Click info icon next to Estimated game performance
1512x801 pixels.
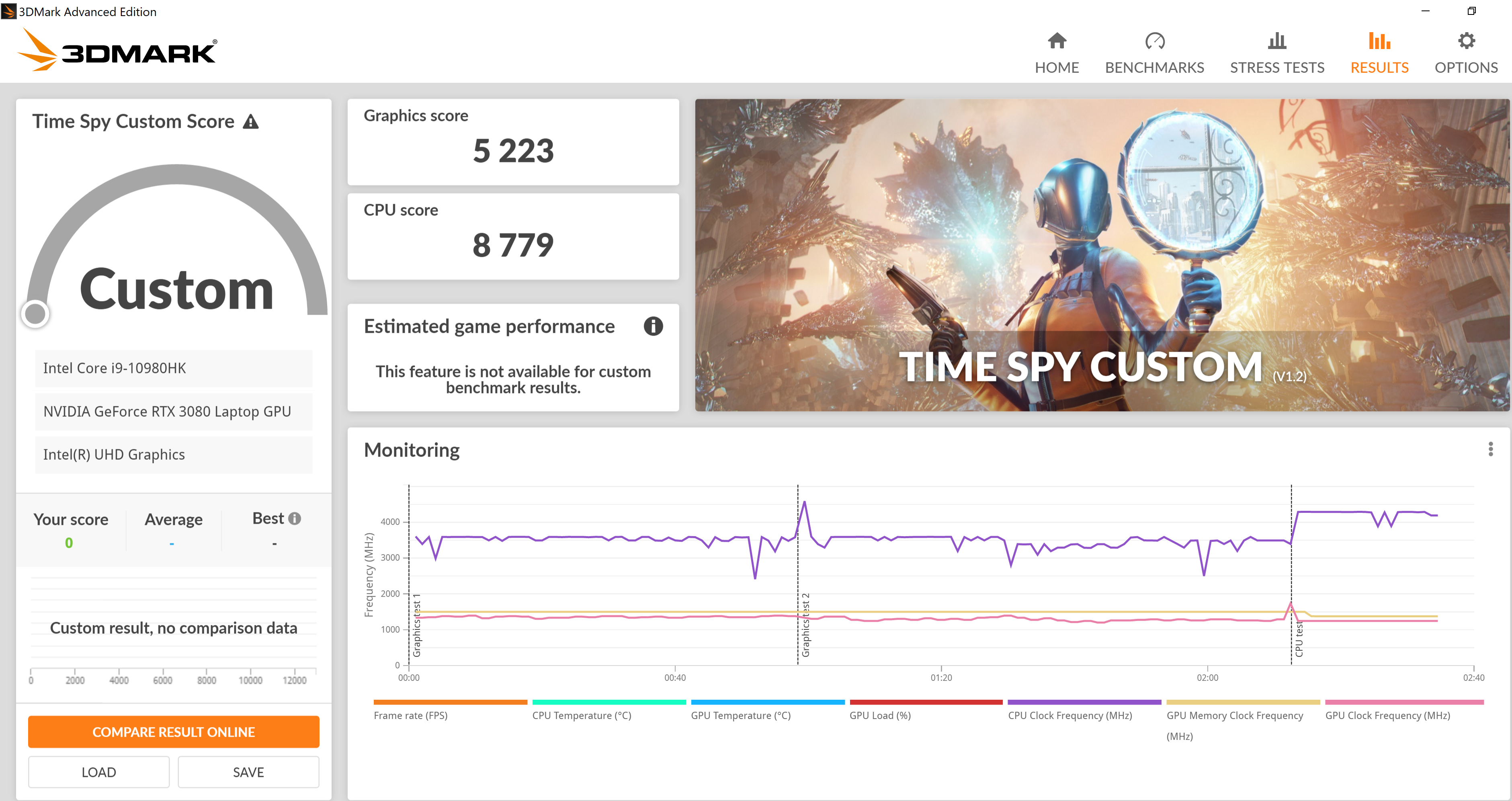(x=653, y=326)
